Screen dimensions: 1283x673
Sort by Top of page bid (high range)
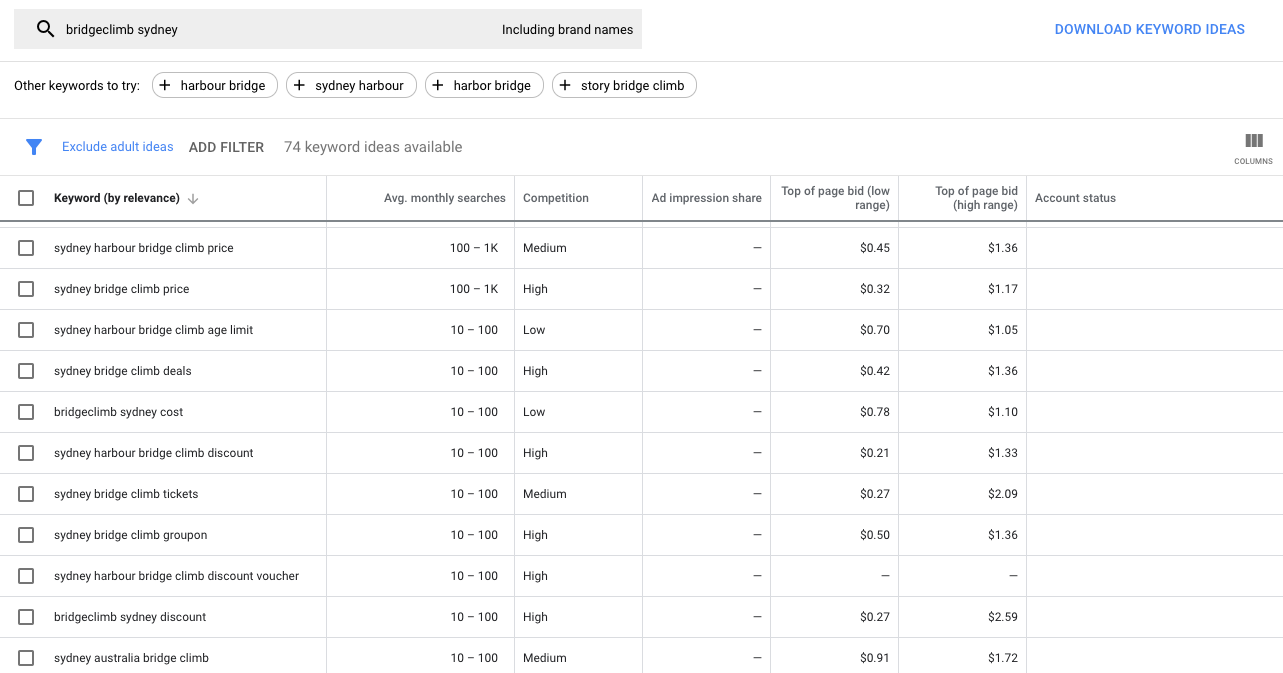(x=976, y=198)
